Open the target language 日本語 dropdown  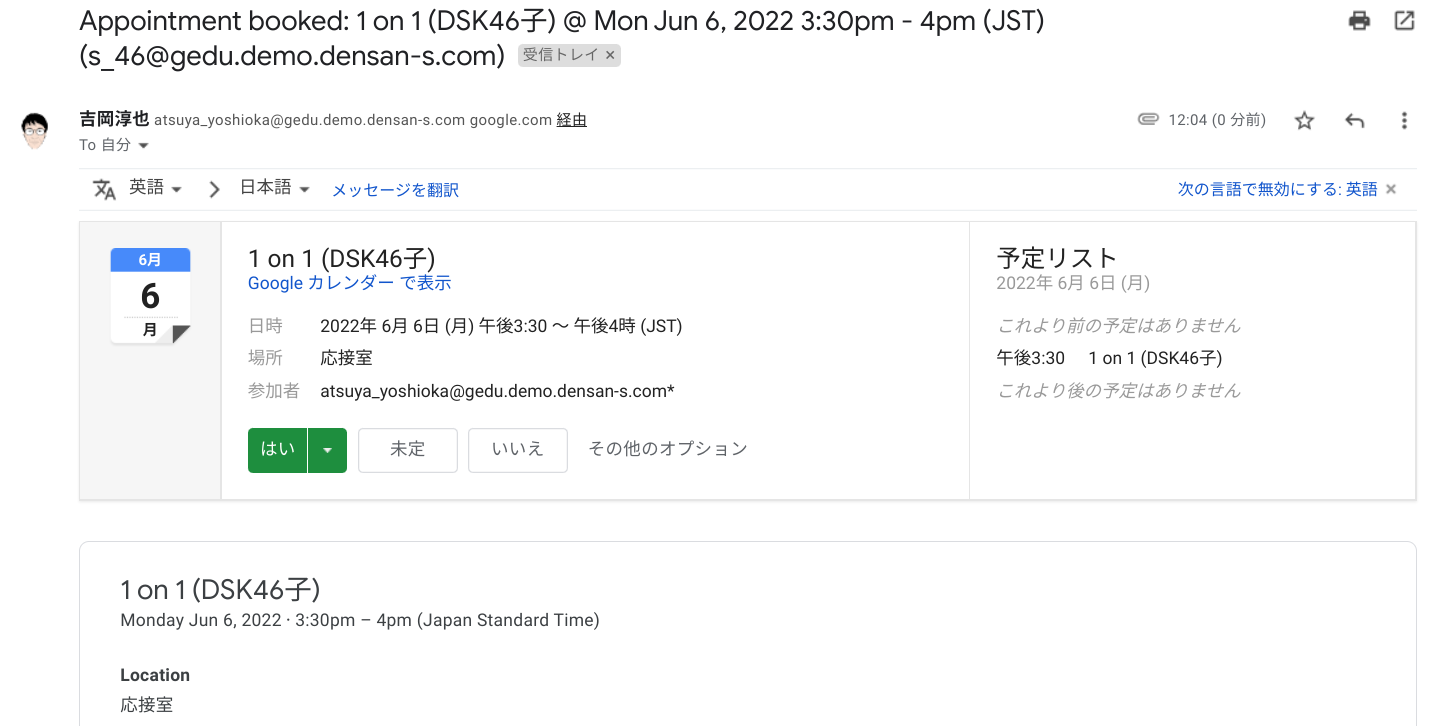[276, 188]
